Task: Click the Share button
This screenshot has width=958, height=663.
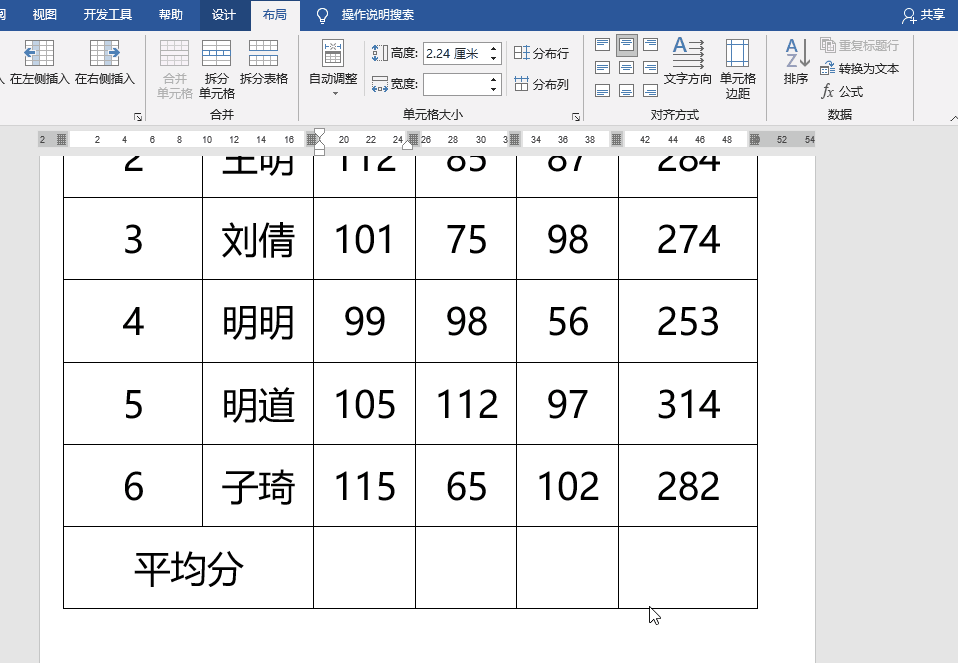Action: click(924, 15)
